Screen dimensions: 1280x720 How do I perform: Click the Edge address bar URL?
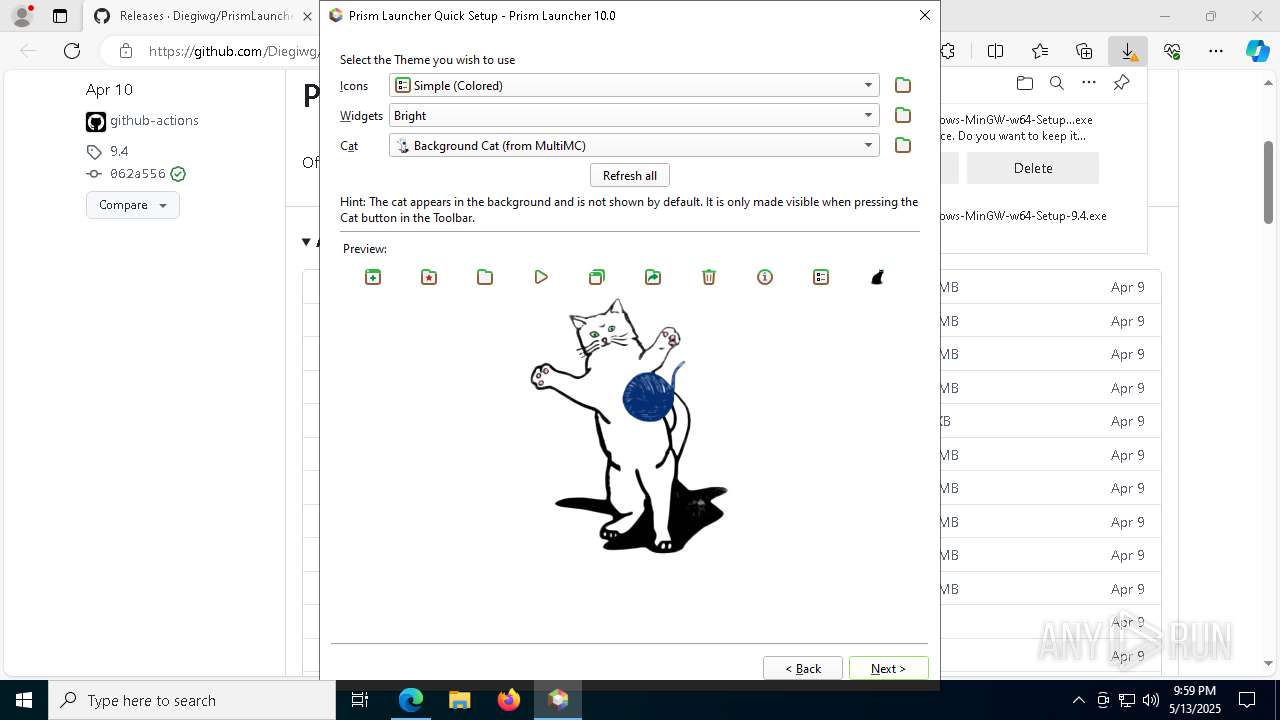pos(234,51)
